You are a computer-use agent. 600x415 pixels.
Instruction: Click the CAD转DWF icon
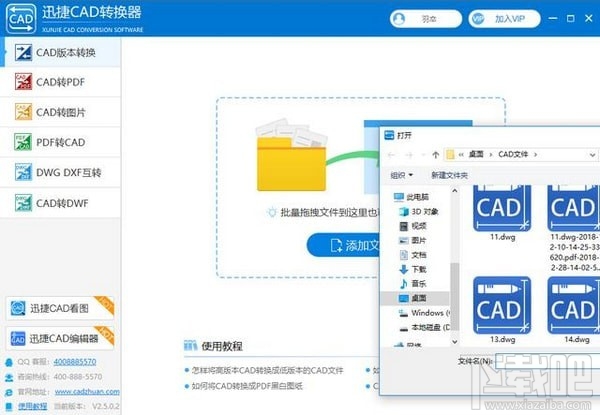(23, 203)
